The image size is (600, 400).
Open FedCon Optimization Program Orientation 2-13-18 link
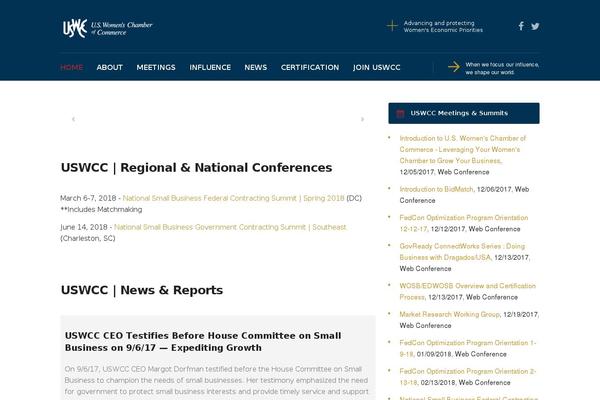468,377
